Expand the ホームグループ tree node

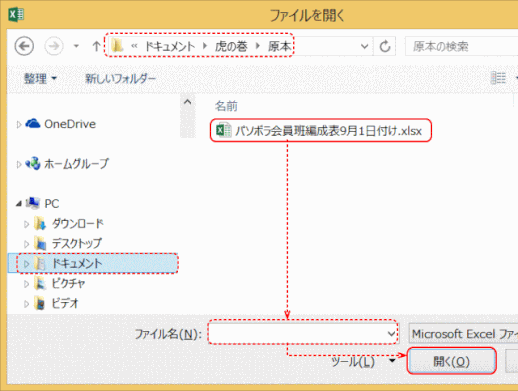(19, 164)
